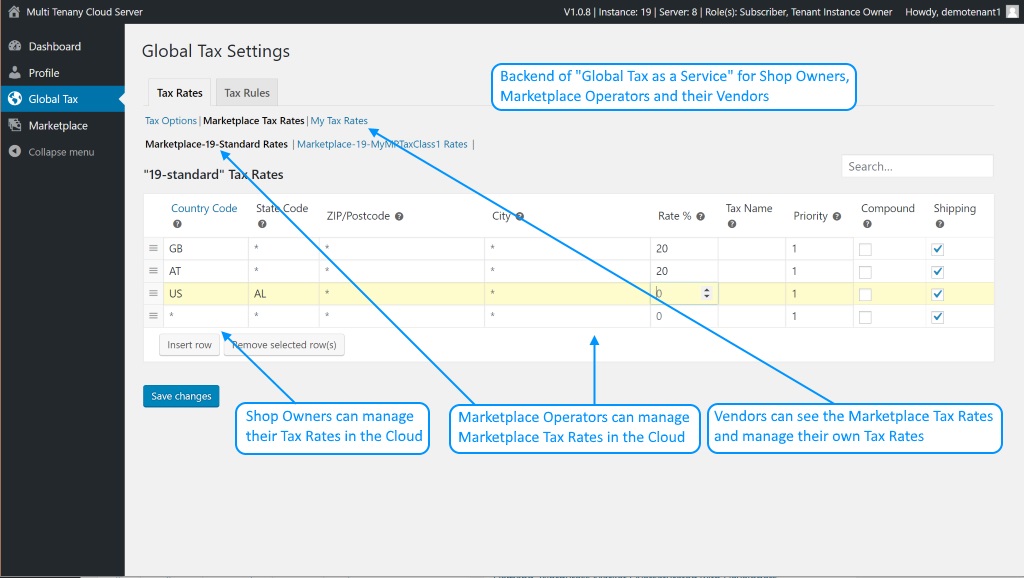Viewport: 1024px width, 578px height.
Task: Uncheck Shipping for the US AL row
Action: [938, 294]
